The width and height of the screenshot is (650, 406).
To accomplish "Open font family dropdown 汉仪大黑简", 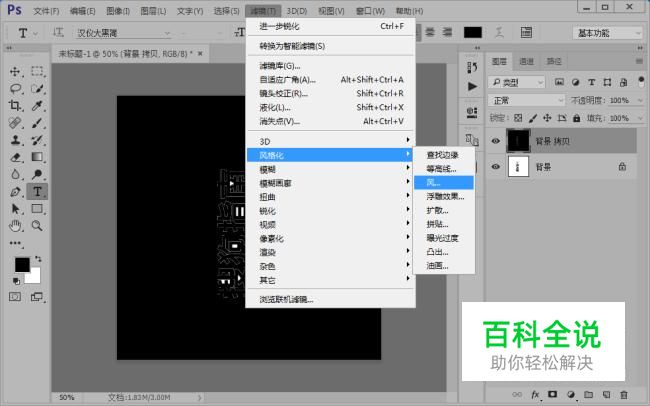I will [123, 33].
